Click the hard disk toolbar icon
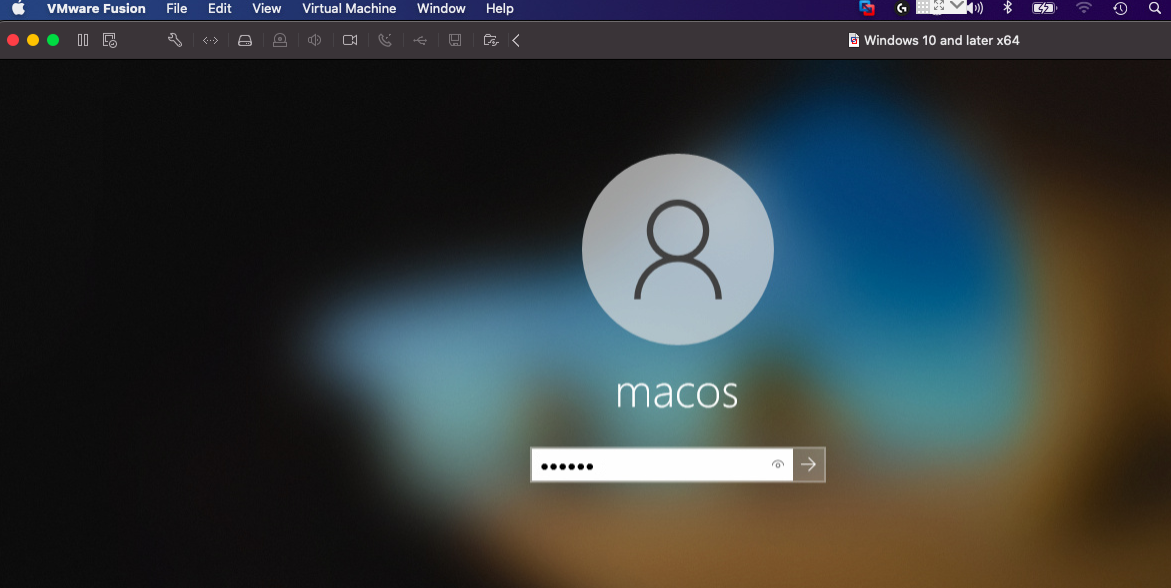Image resolution: width=1171 pixels, height=588 pixels. tap(245, 40)
